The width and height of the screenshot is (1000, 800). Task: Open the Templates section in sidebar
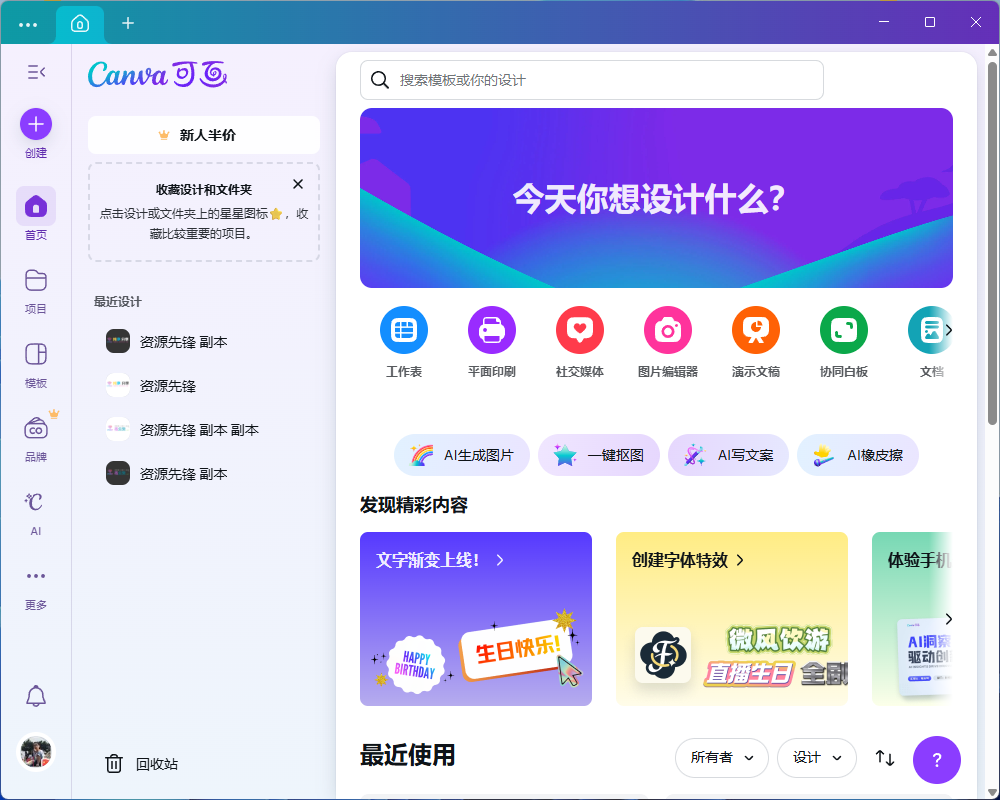36,354
